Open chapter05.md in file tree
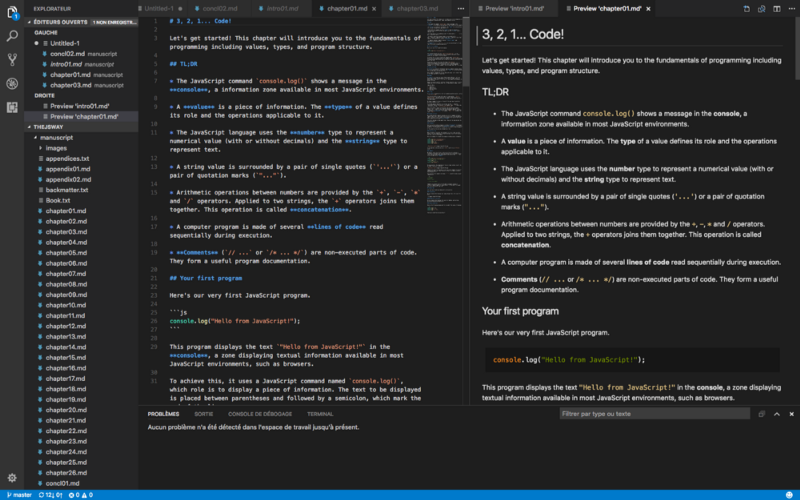The height and width of the screenshot is (500, 800). tap(81, 253)
